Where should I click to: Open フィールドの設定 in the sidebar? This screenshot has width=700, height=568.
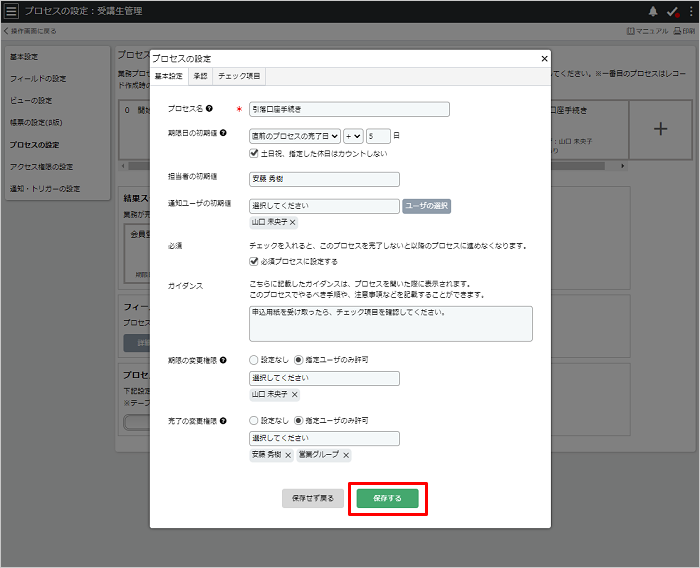(38, 79)
